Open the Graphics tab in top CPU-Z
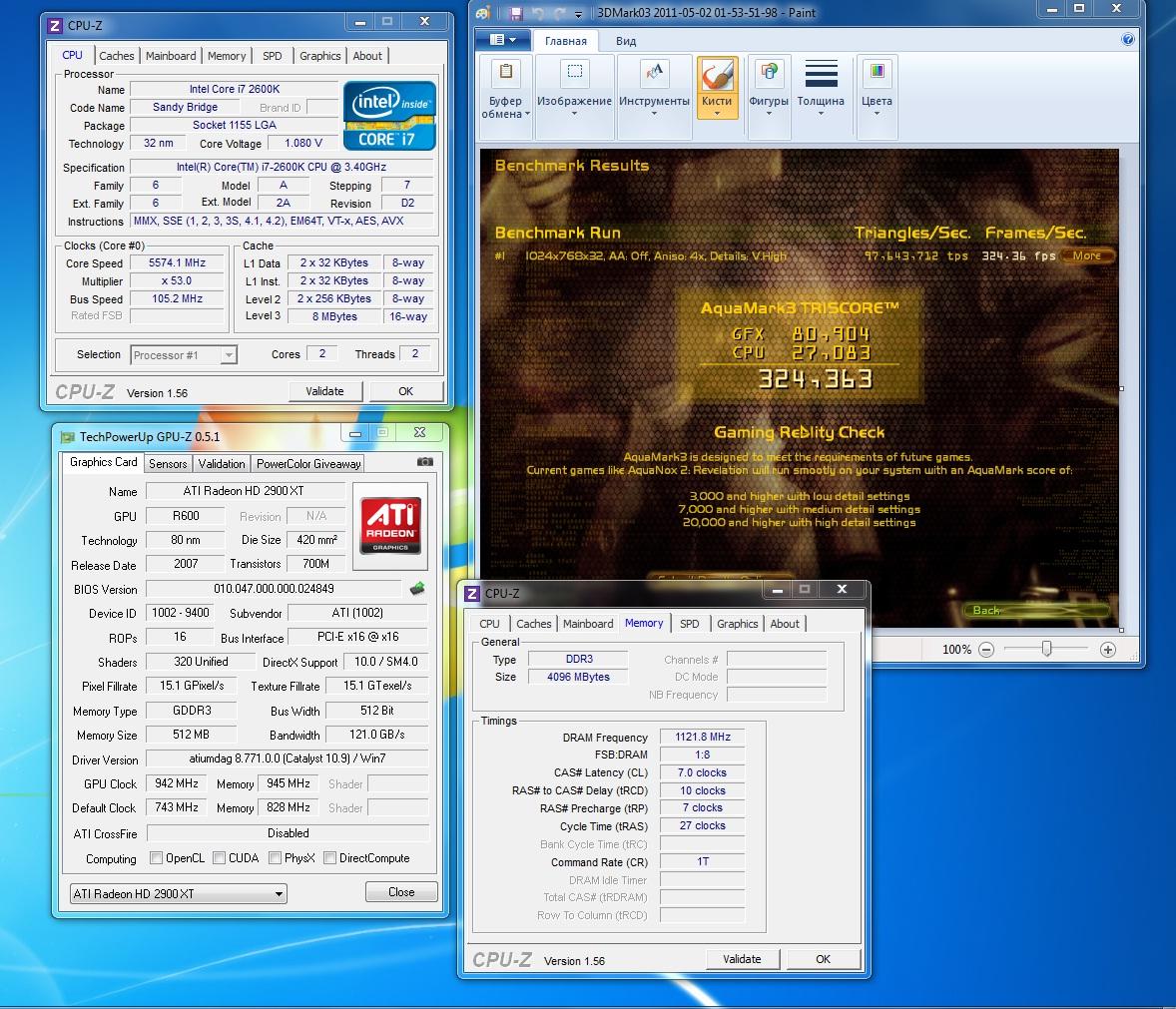Screen dimensions: 1176x1009 click(x=320, y=56)
